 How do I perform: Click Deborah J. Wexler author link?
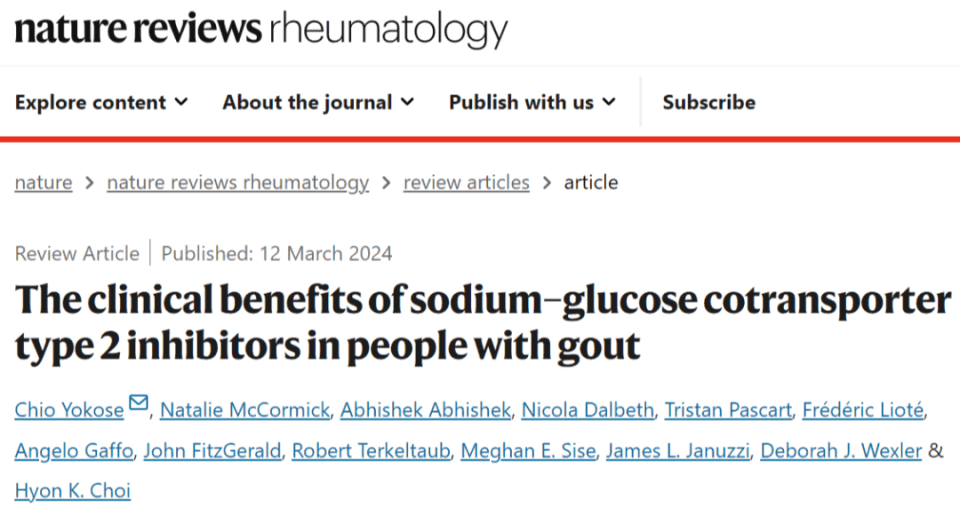pyautogui.click(x=841, y=451)
